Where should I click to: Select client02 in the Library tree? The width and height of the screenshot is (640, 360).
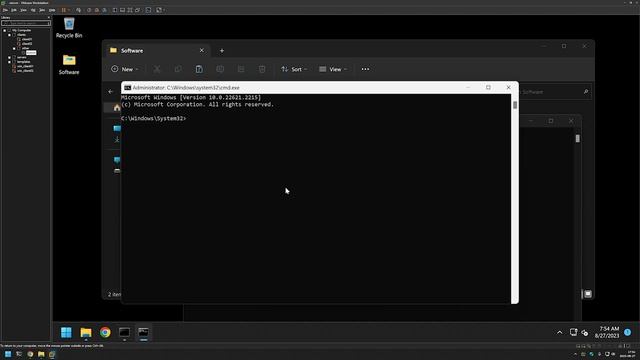click(27, 44)
